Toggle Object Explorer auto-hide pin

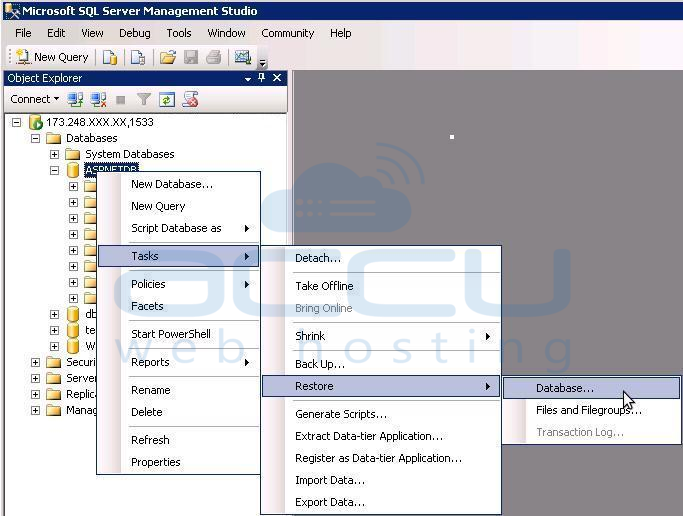coord(261,78)
